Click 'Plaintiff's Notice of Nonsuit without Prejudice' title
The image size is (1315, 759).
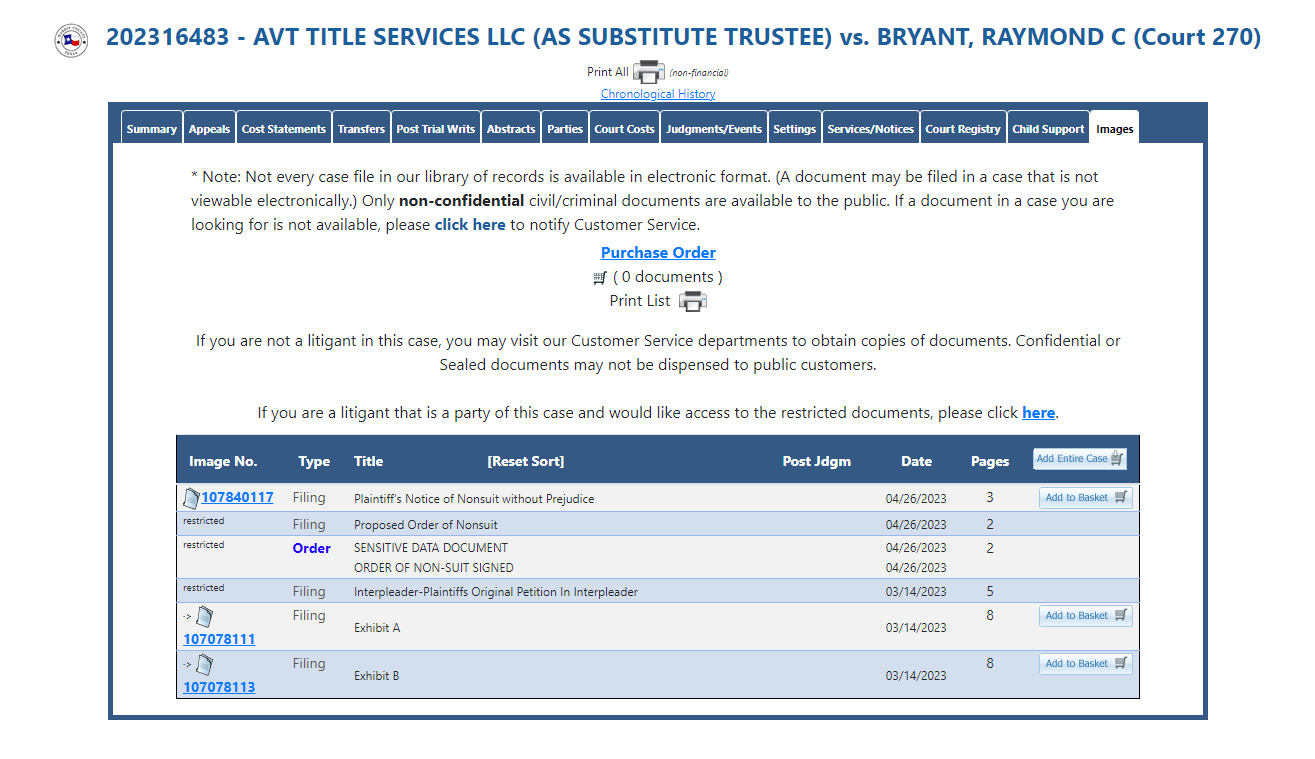click(474, 499)
